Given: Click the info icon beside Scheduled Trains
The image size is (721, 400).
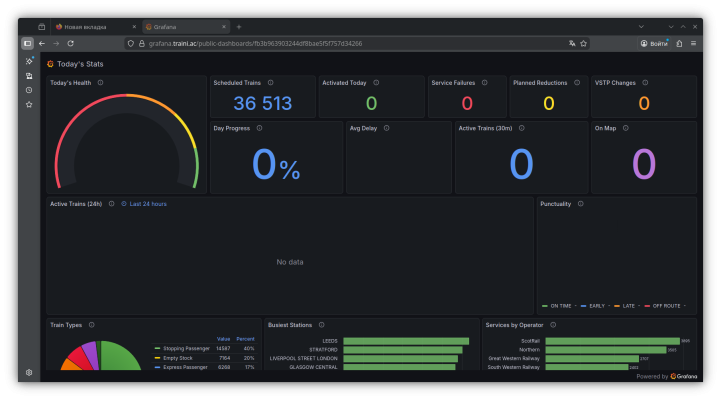Looking at the screenshot, I should (270, 83).
